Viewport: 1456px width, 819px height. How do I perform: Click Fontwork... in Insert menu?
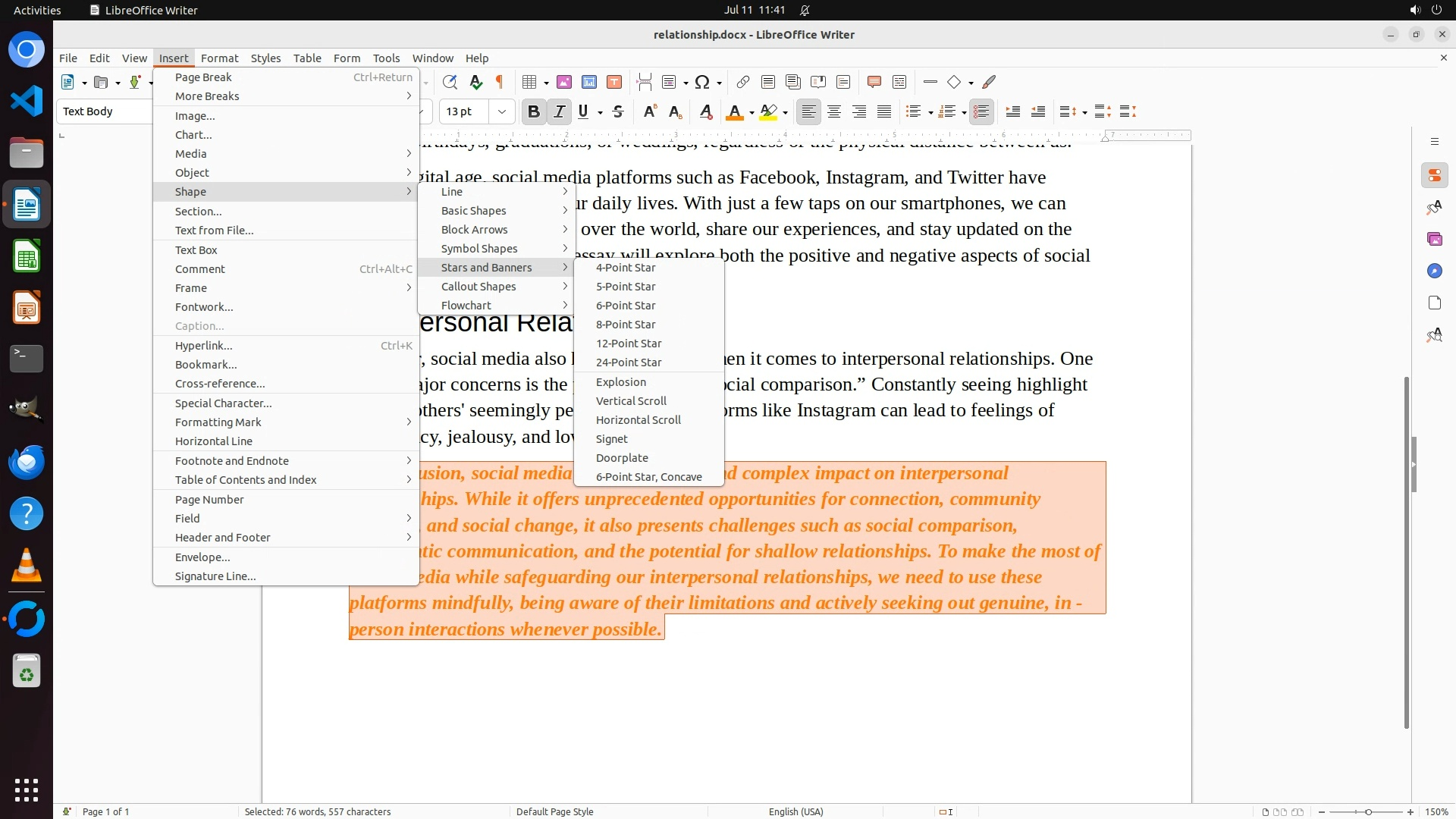click(203, 307)
